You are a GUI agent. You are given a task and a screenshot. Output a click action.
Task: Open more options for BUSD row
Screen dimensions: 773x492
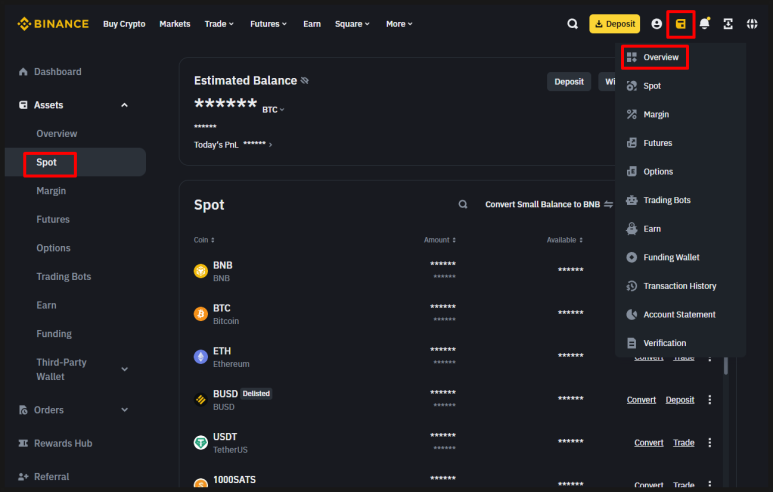click(x=709, y=400)
